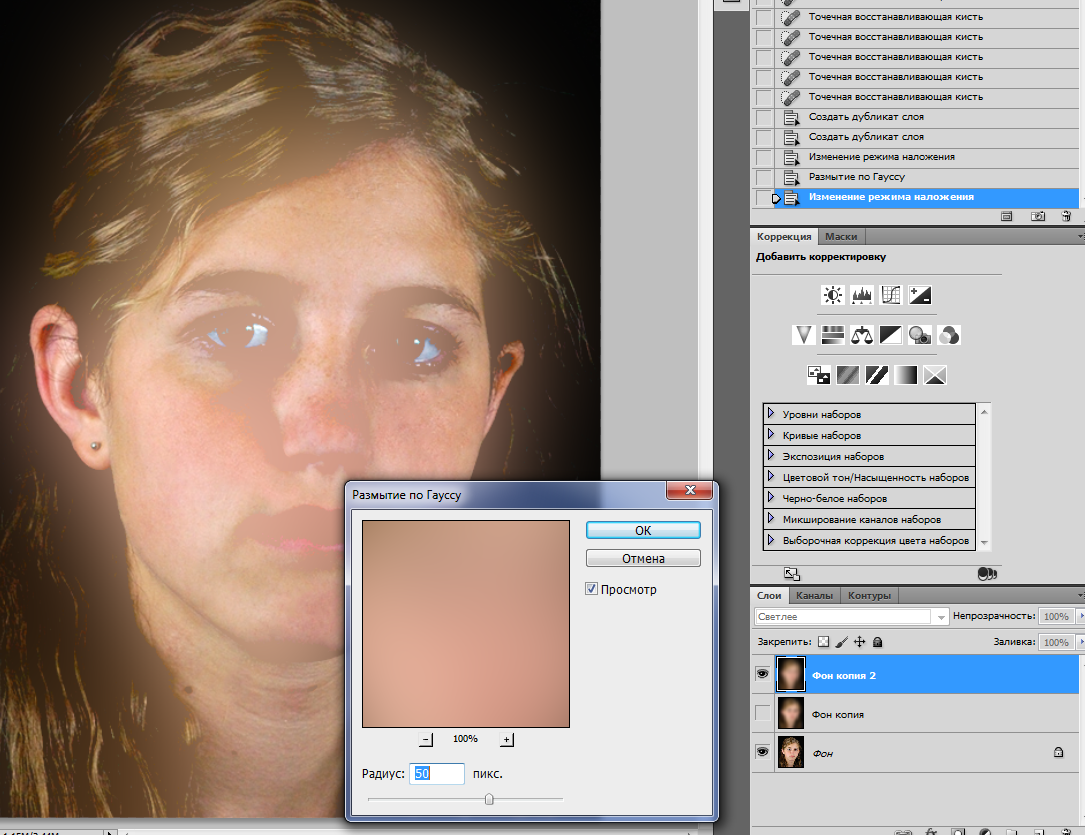Click the Радиус slider handle
The image size is (1085, 835).
(489, 800)
